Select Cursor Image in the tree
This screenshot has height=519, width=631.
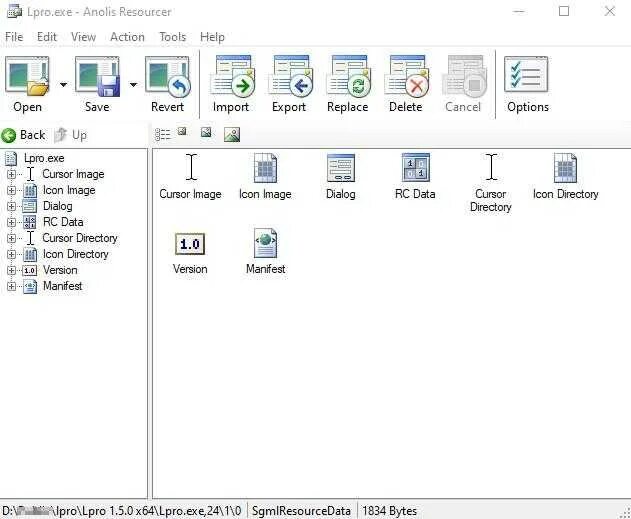click(73, 174)
